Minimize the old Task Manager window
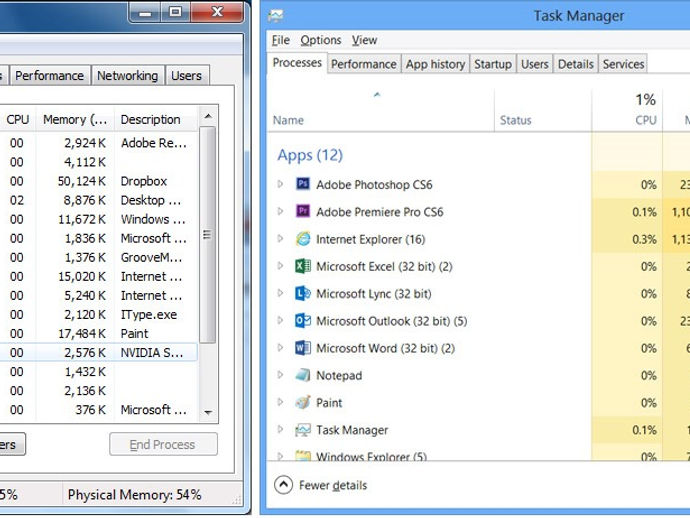Image resolution: width=690 pixels, height=518 pixels. pos(145,12)
